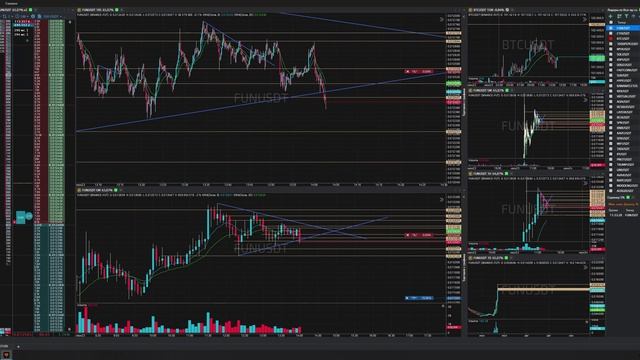Tick the checkbox beside ETHUSDT in watchlist
The image size is (640, 360).
611,33
